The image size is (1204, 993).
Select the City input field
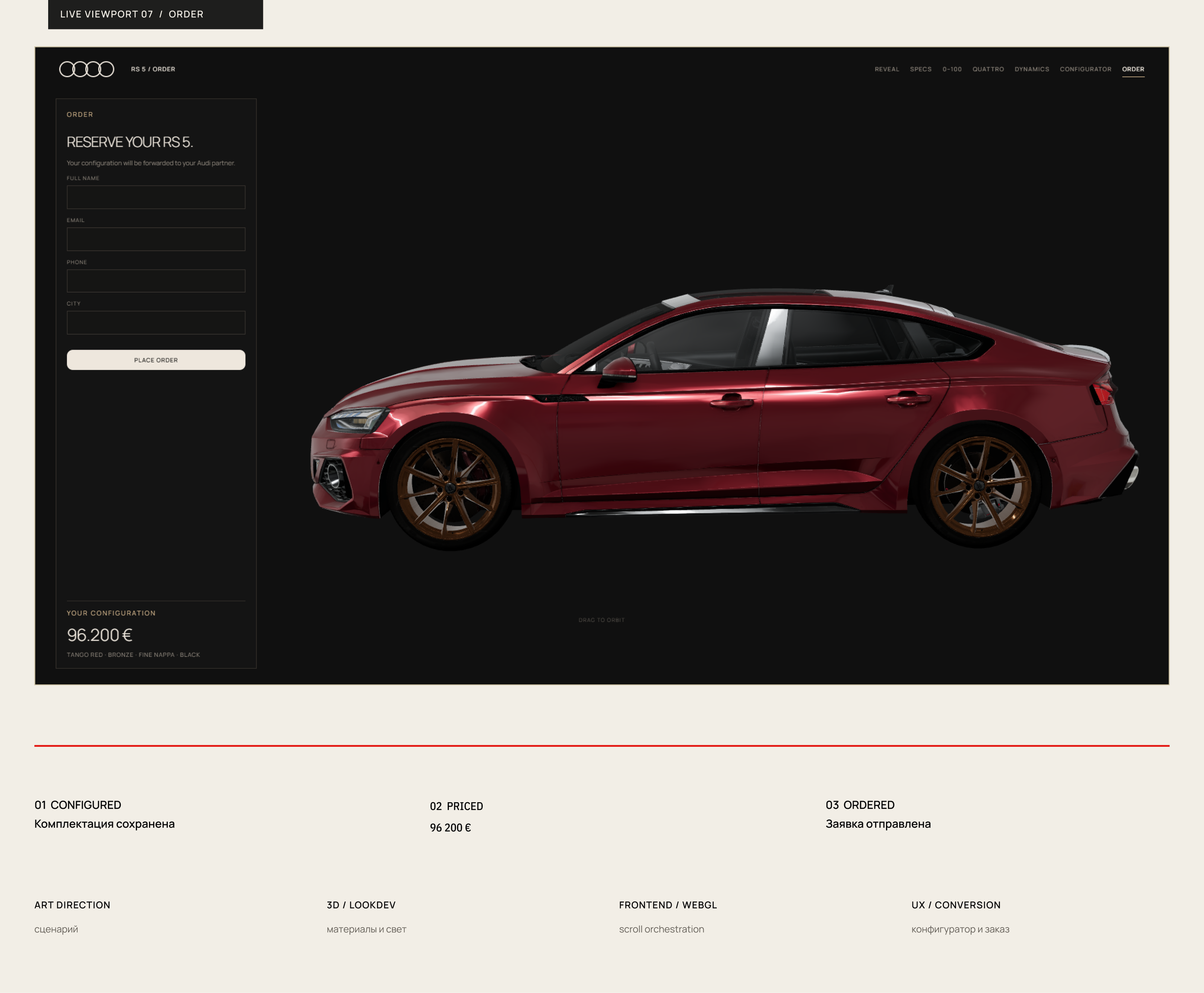(x=156, y=323)
